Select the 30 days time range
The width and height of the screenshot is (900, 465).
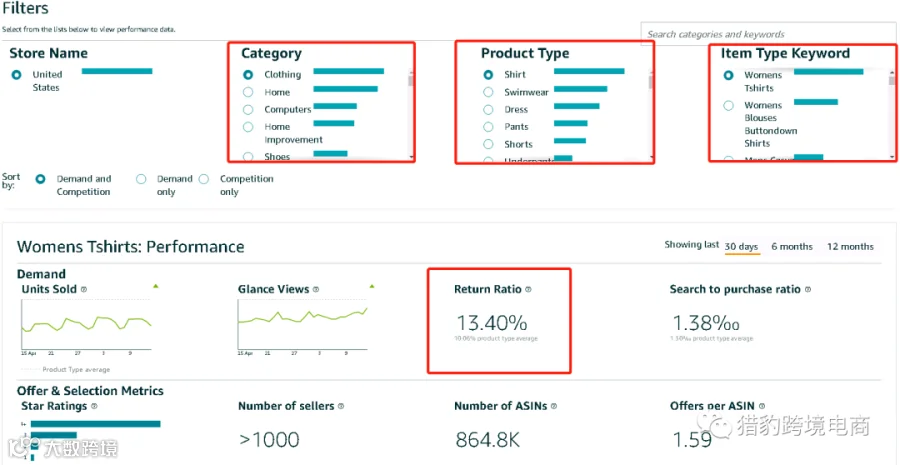(x=741, y=246)
